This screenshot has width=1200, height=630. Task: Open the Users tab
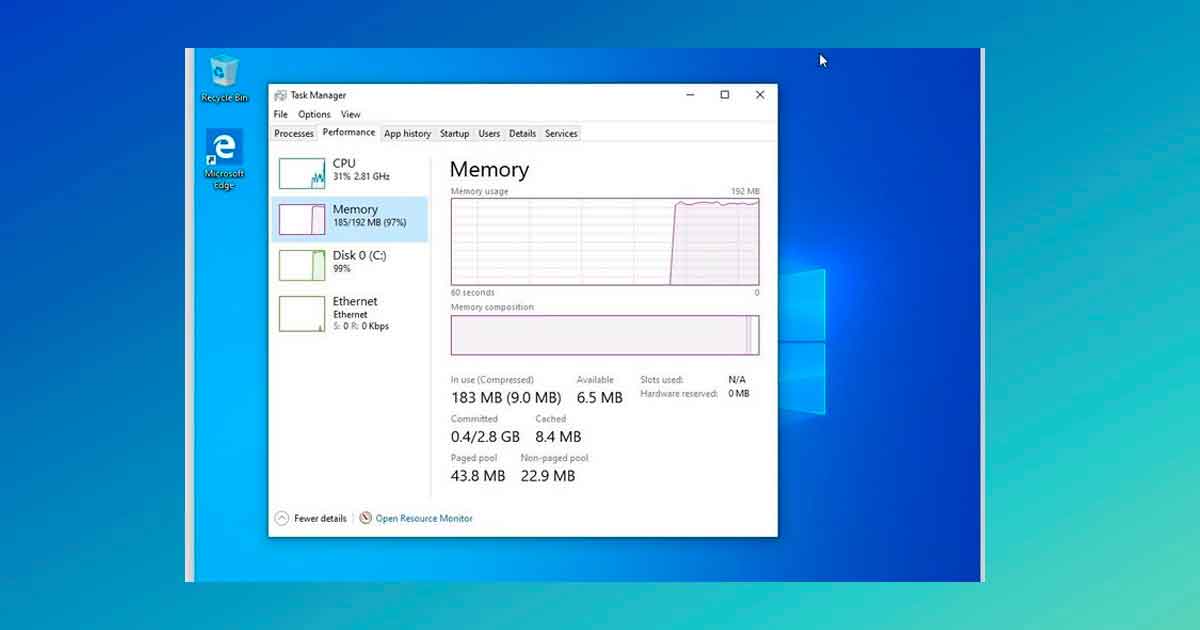[x=489, y=134]
